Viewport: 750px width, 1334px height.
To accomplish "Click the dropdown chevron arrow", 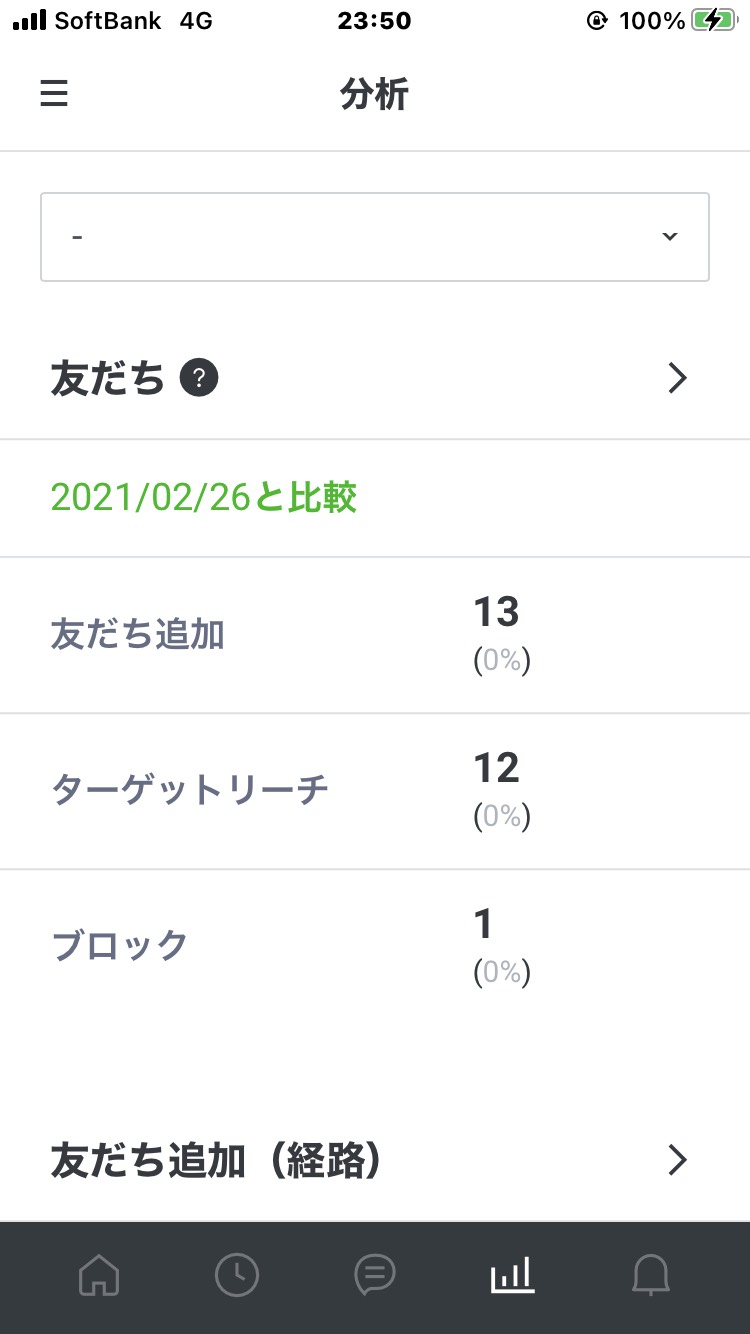I will coord(669,237).
